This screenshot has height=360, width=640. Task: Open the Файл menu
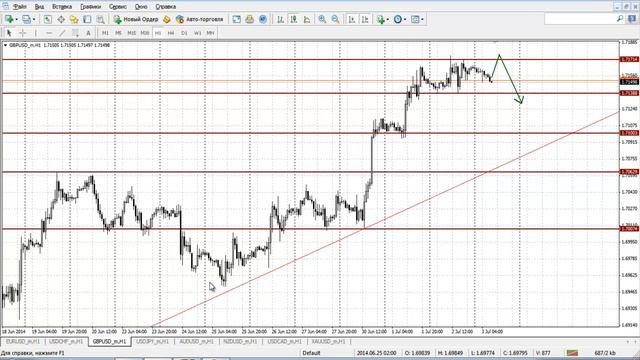tap(20, 7)
